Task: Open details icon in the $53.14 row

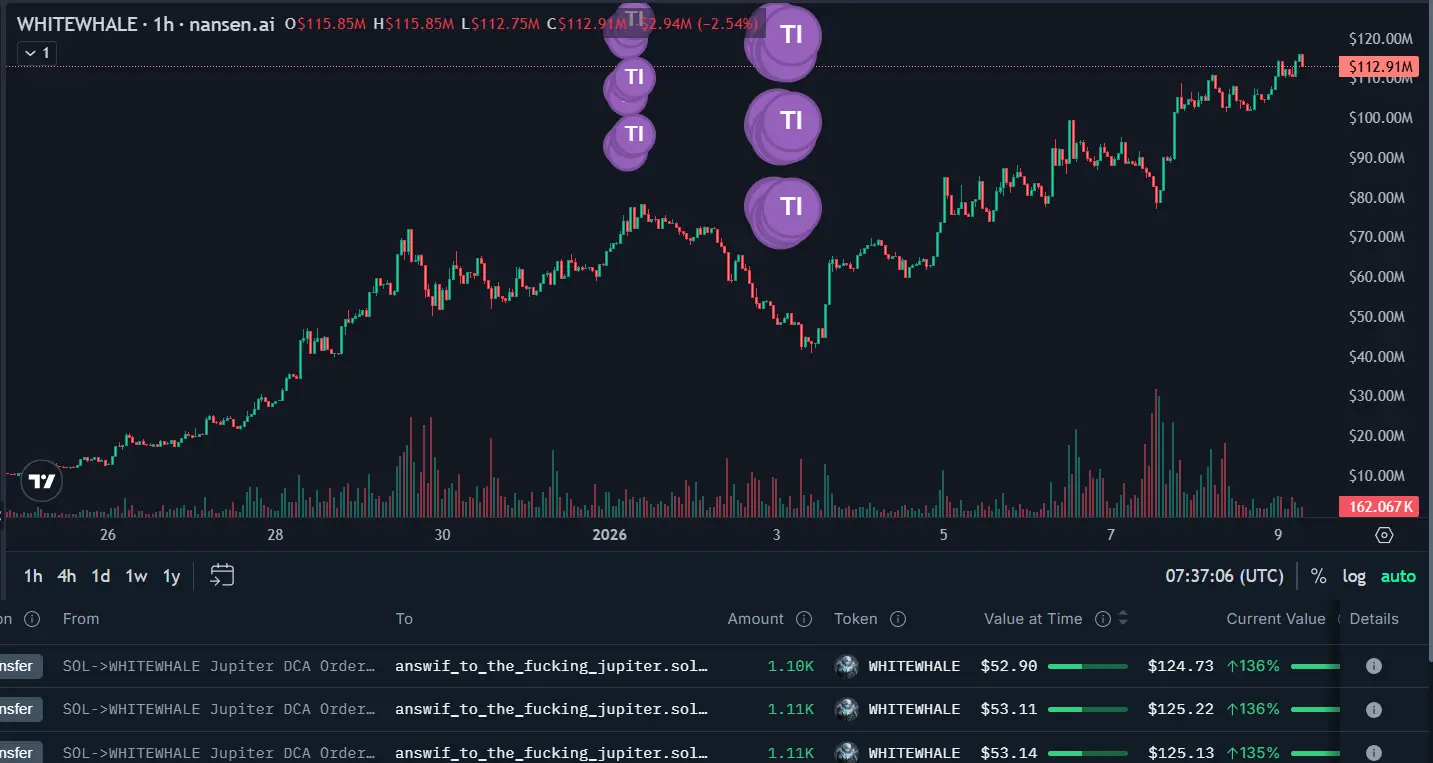Action: 1374,752
